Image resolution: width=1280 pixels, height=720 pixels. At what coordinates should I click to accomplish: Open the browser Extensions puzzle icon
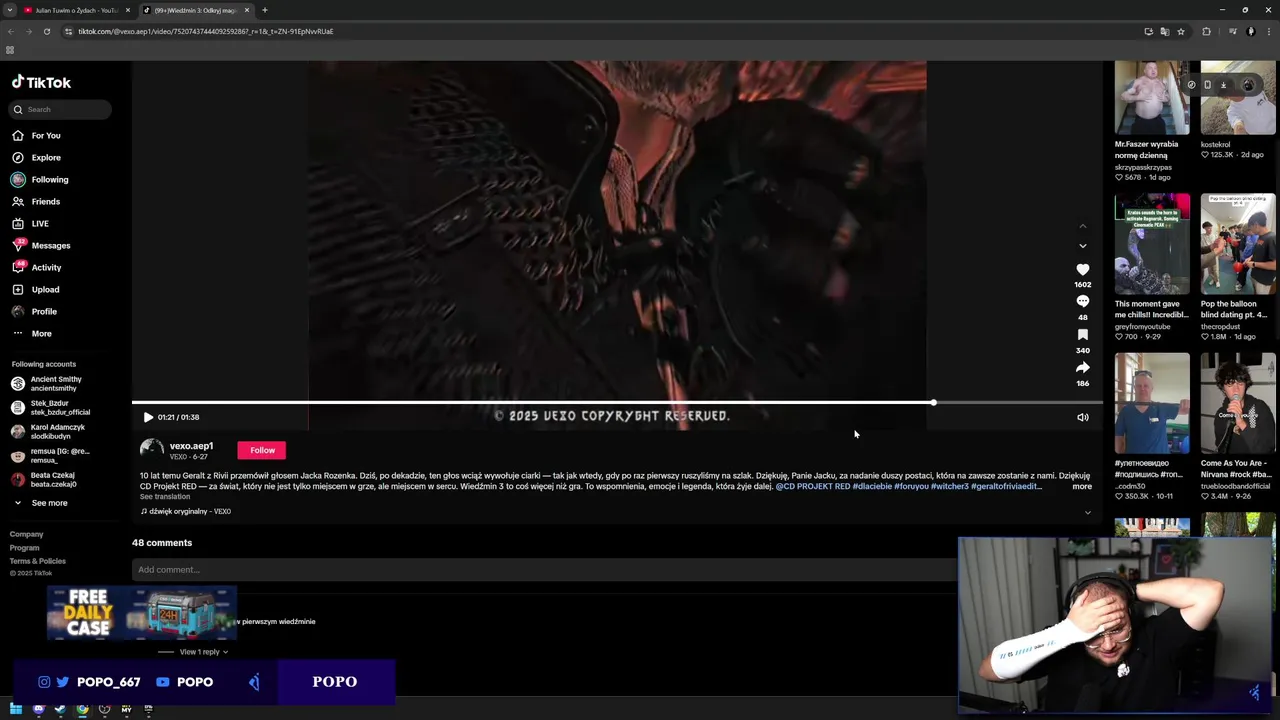[x=1206, y=31]
